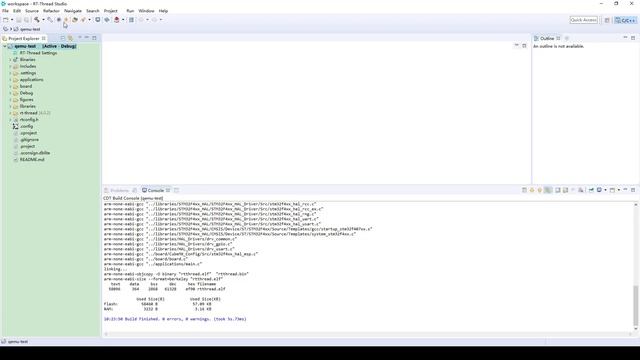
Task: Select rtconfig.h in project tree
Action: [x=29, y=120]
